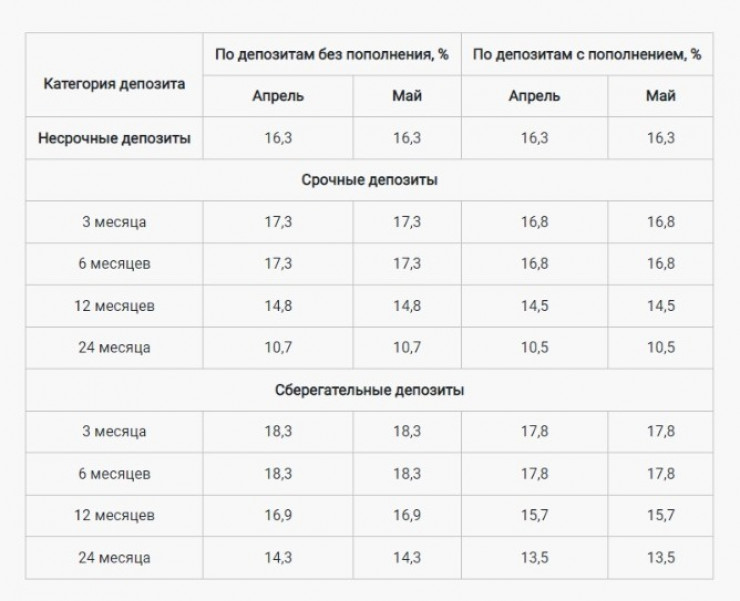Select the 10,7 value in first Май column
The image size is (740, 601).
pos(407,348)
